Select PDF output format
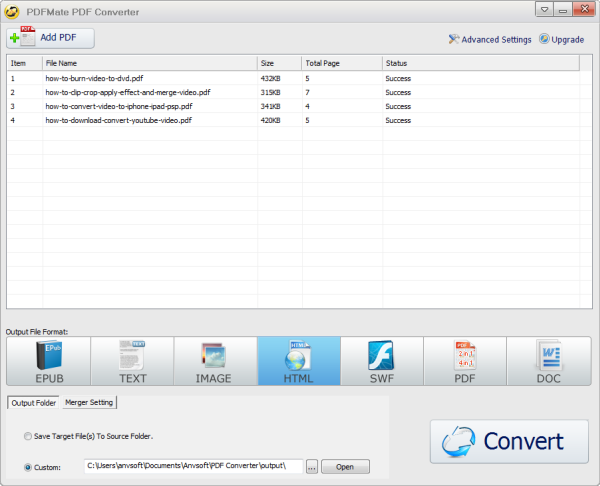Image resolution: width=600 pixels, height=486 pixels. [x=465, y=361]
